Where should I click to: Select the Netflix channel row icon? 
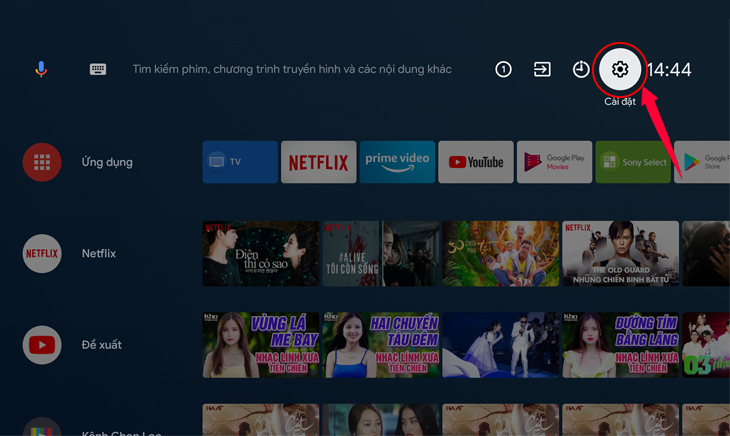[x=42, y=254]
